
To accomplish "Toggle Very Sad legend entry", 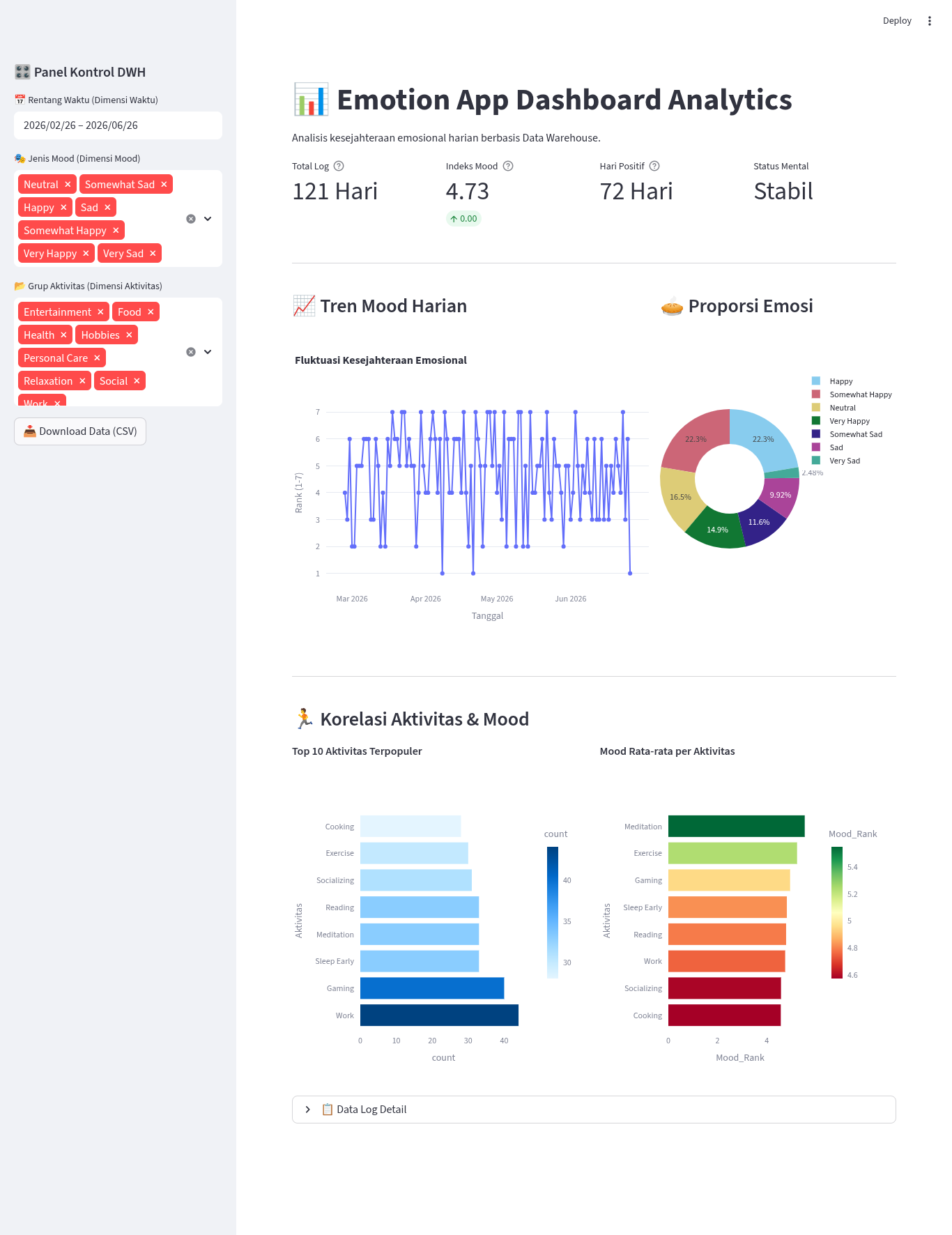I will (x=836, y=461).
